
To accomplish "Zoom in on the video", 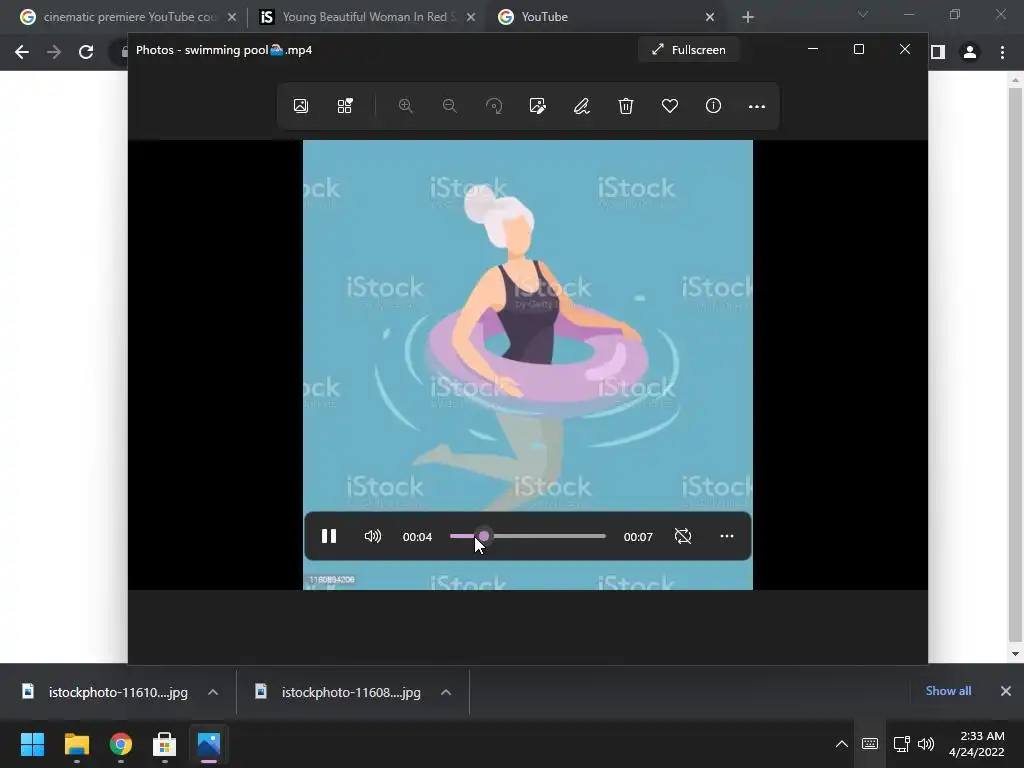I will tap(406, 106).
